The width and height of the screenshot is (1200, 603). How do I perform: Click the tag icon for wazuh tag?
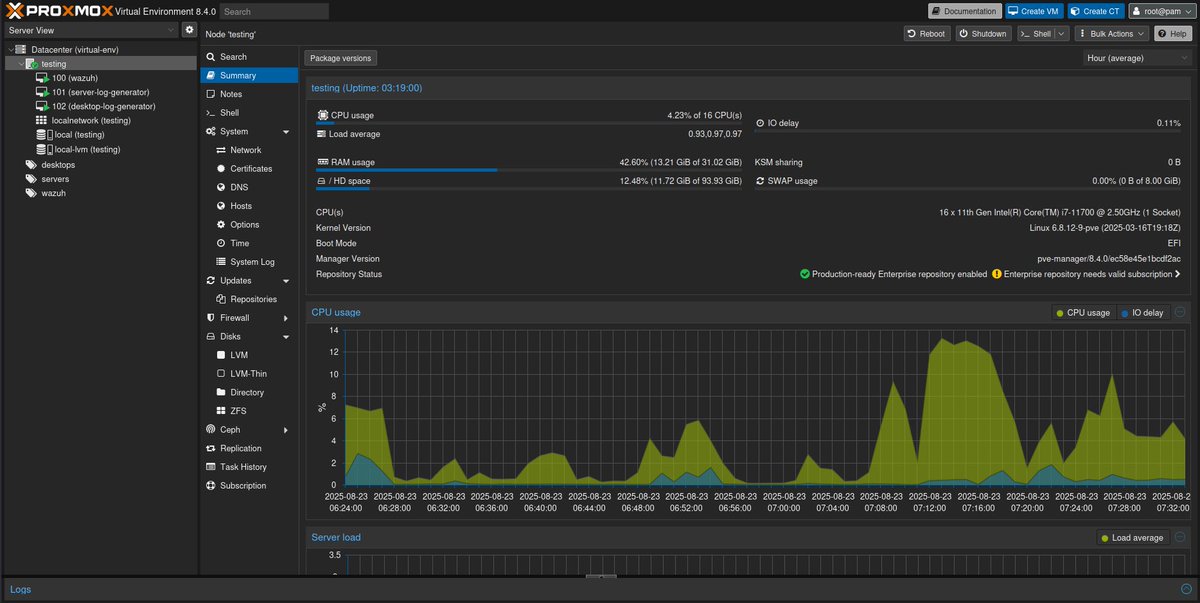point(32,193)
